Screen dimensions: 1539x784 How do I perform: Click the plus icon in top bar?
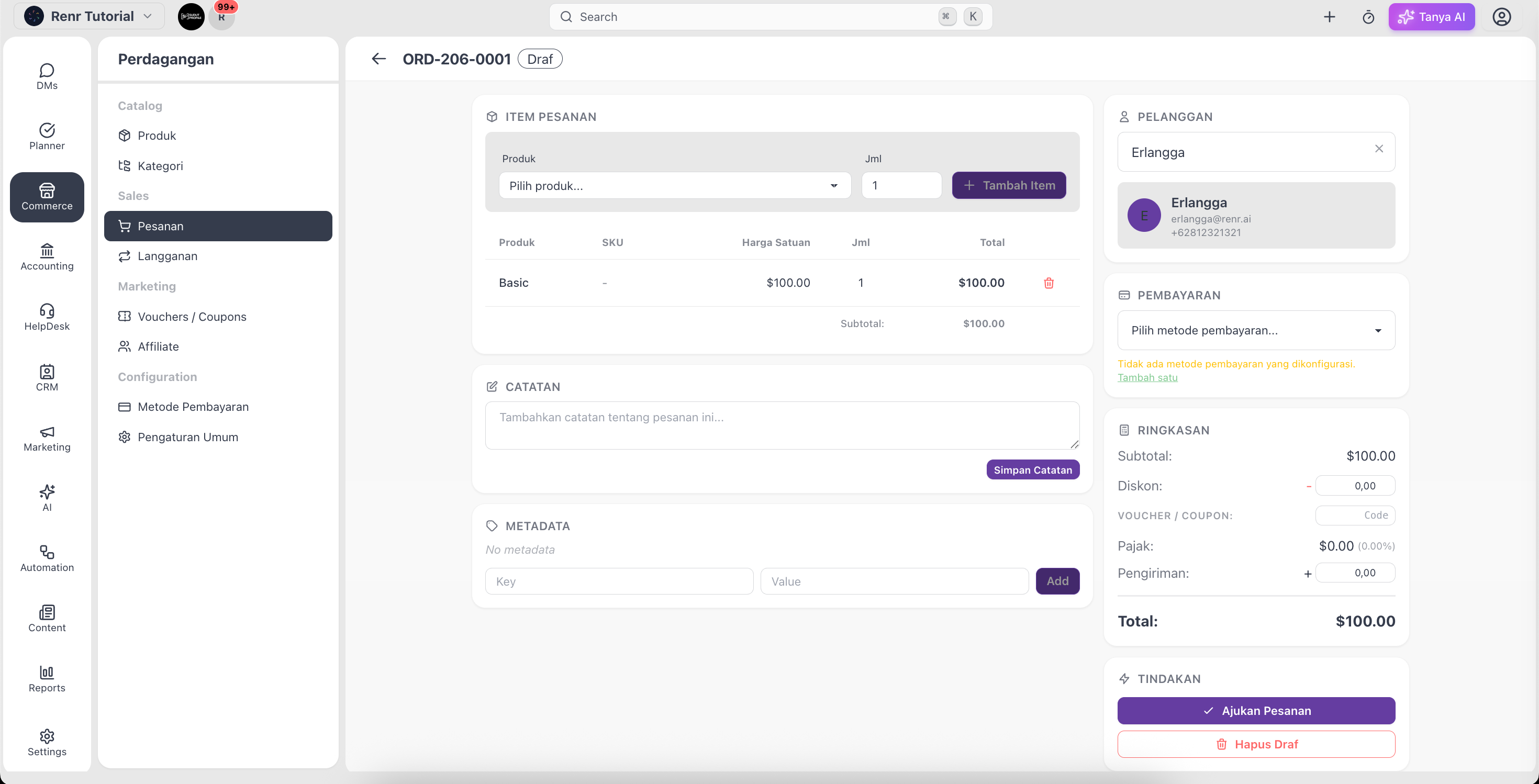pyautogui.click(x=1329, y=17)
